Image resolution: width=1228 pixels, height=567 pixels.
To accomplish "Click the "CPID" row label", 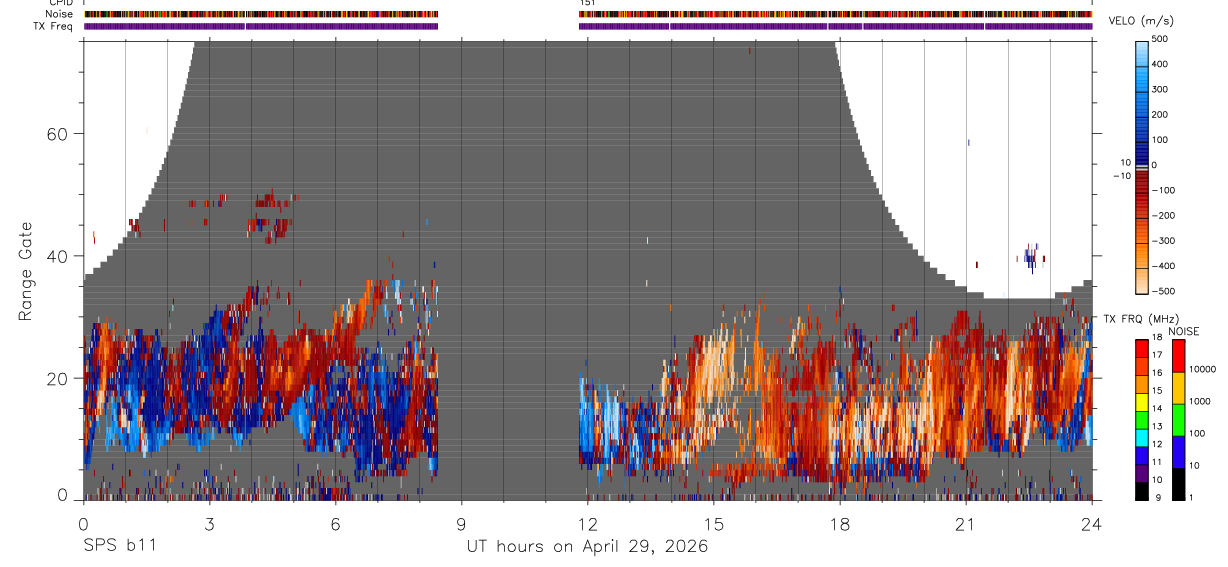I will click(x=59, y=3).
